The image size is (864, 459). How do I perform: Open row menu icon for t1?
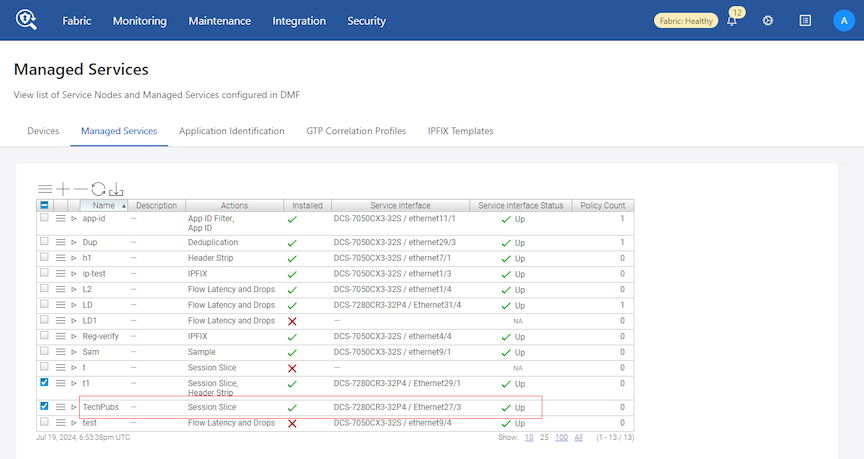pyautogui.click(x=61, y=384)
